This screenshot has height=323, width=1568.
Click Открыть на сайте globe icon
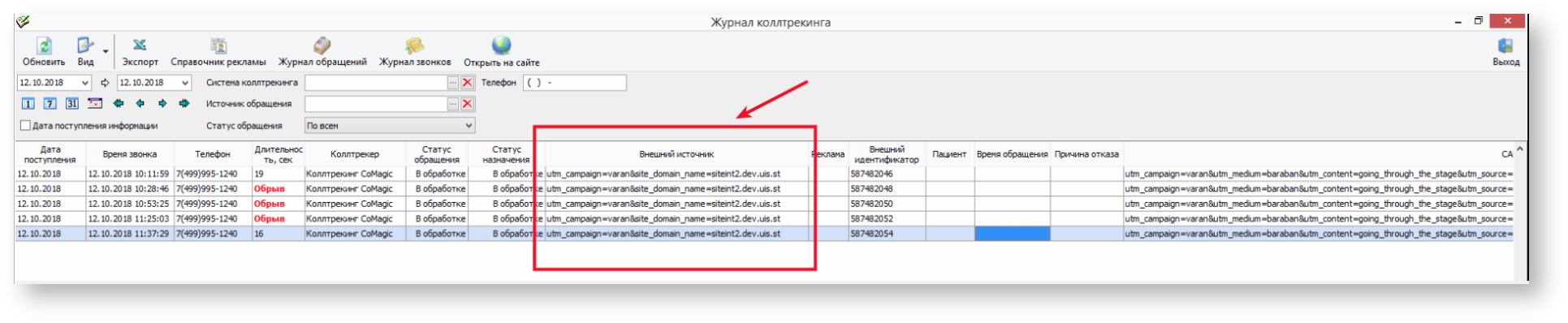click(x=502, y=45)
